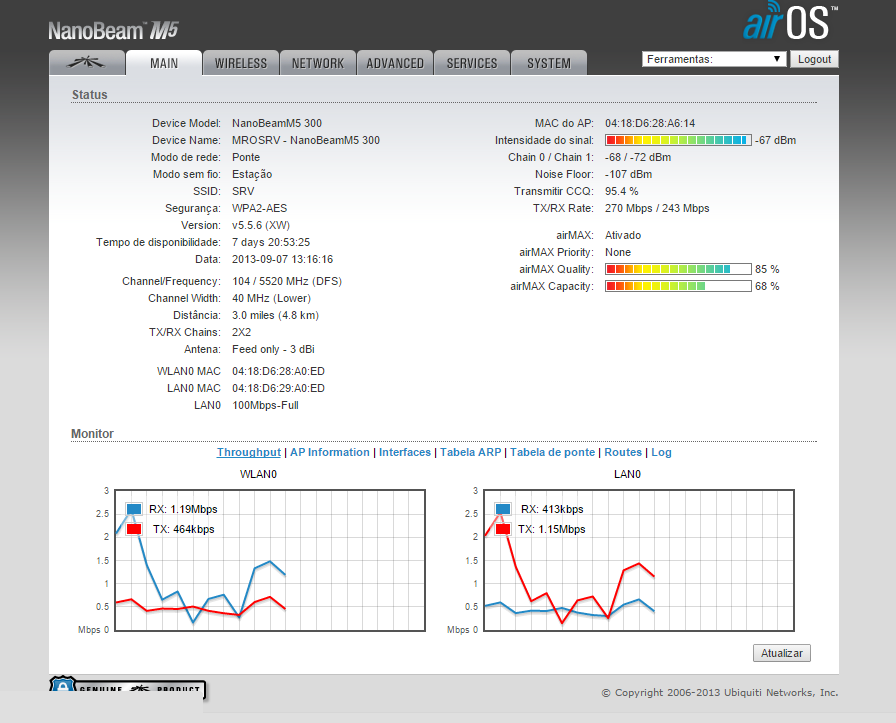Switch to the MAIN tab
The width and height of the screenshot is (896, 723).
[164, 63]
